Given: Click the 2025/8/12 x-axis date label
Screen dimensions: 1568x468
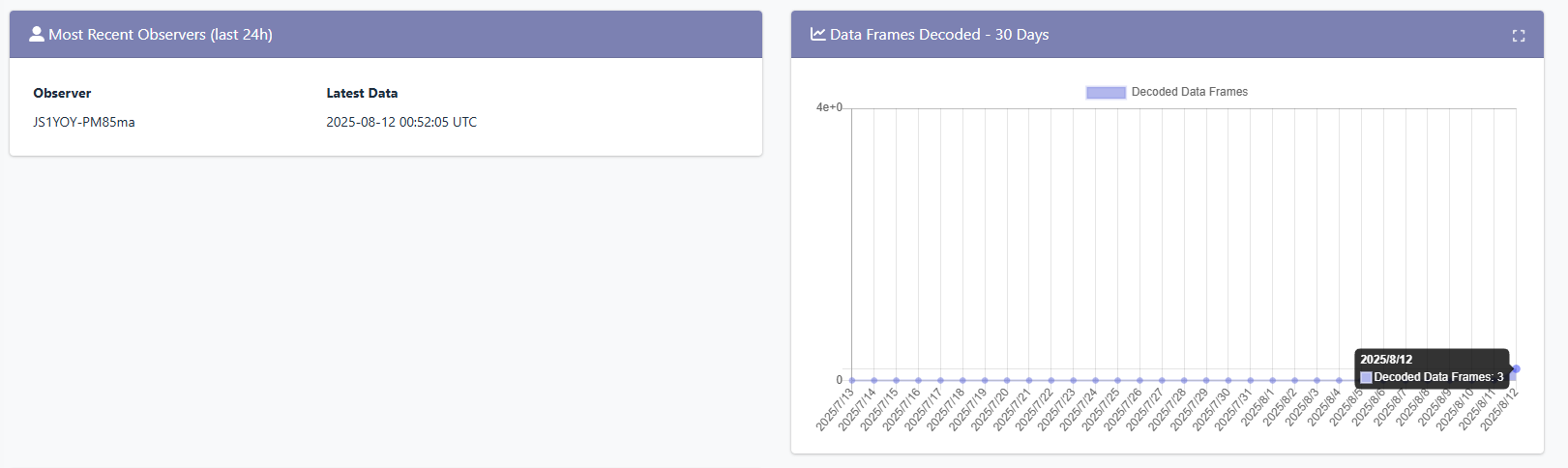Looking at the screenshot, I should coord(1498,409).
